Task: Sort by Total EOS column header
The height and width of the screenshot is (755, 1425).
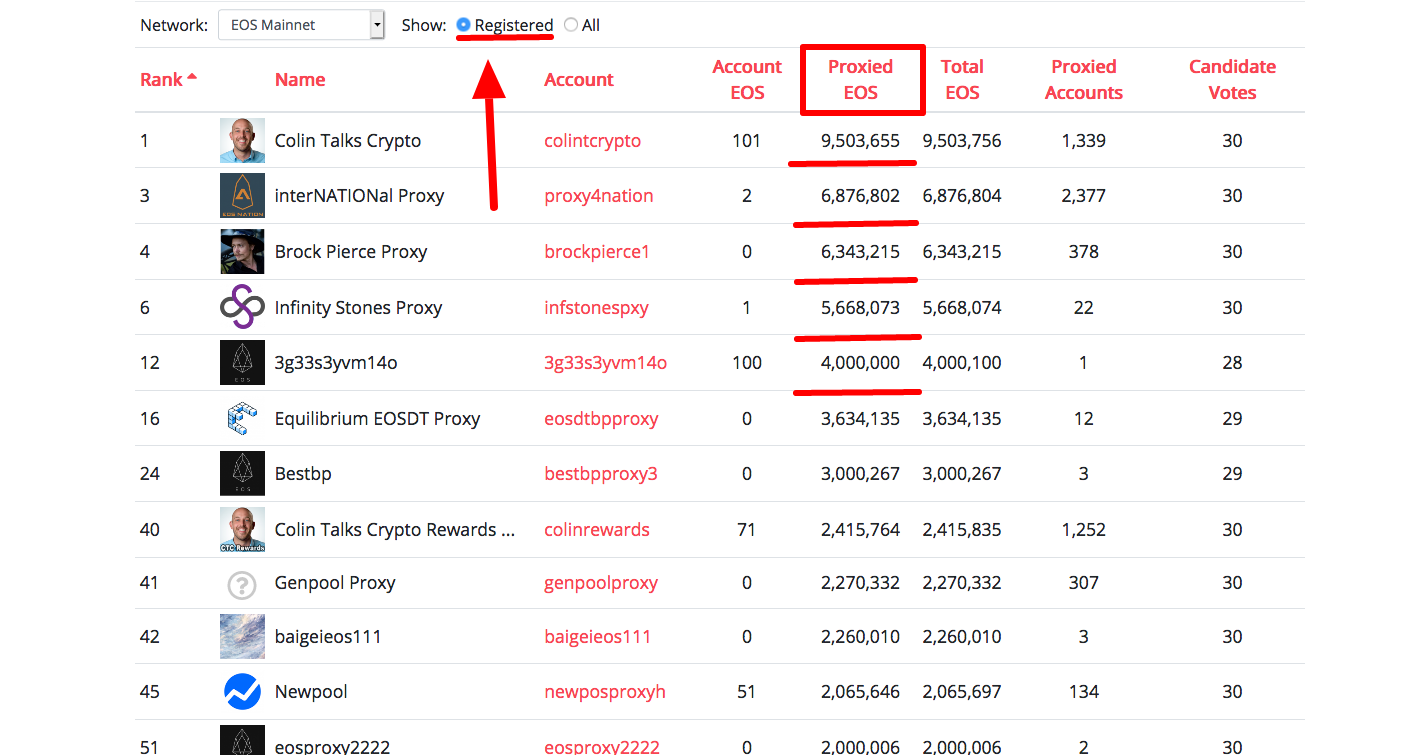Action: 962,79
